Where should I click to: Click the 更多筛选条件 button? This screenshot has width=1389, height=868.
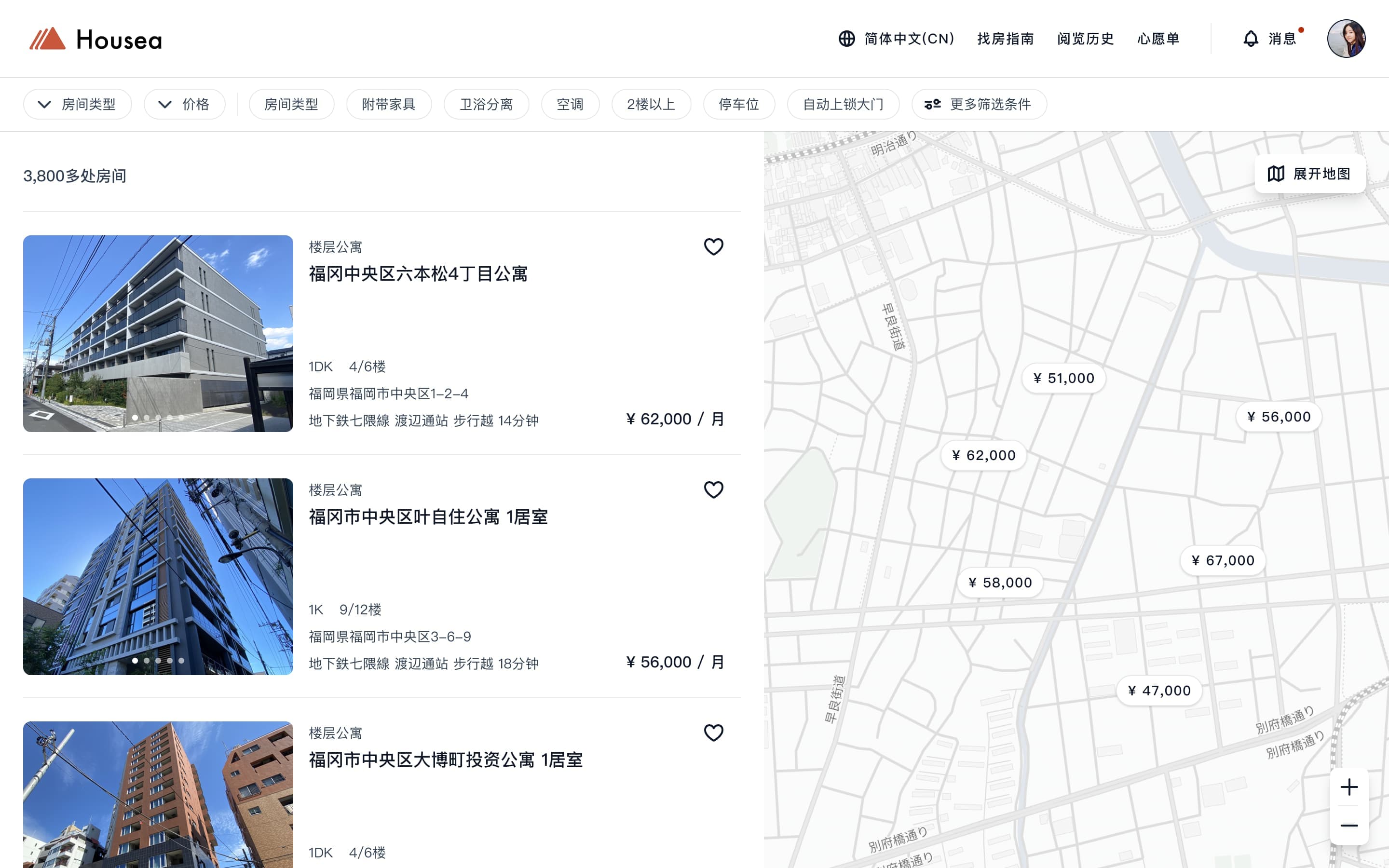point(979,104)
